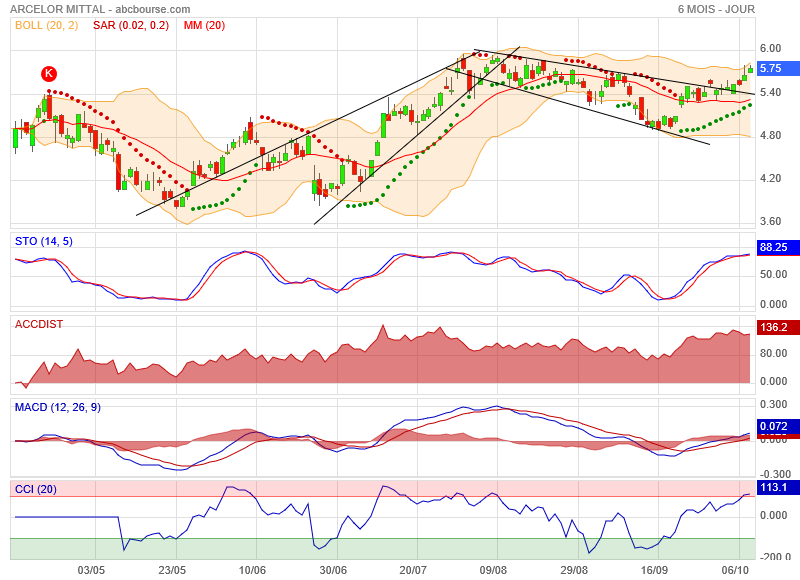Click the 80.00 ACCDIST axis value

point(773,354)
